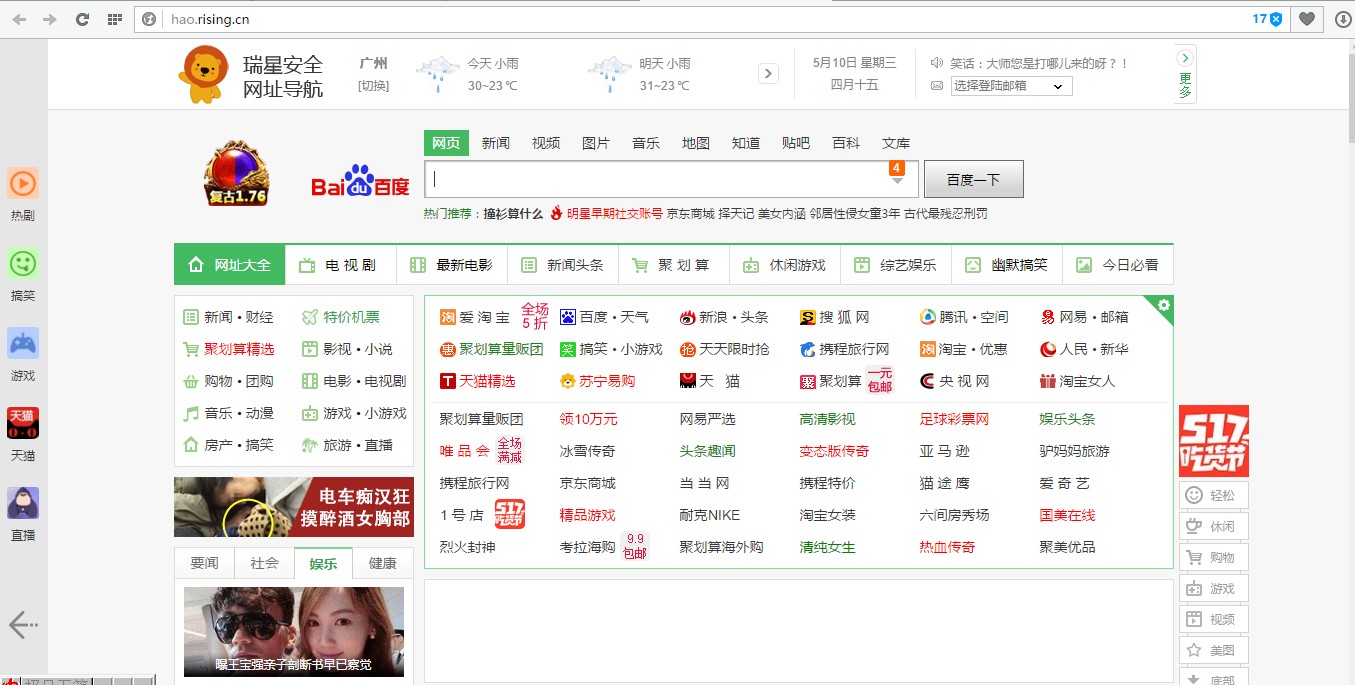Open the 电车痴汉 news banner image
This screenshot has height=685, width=1355.
click(294, 507)
